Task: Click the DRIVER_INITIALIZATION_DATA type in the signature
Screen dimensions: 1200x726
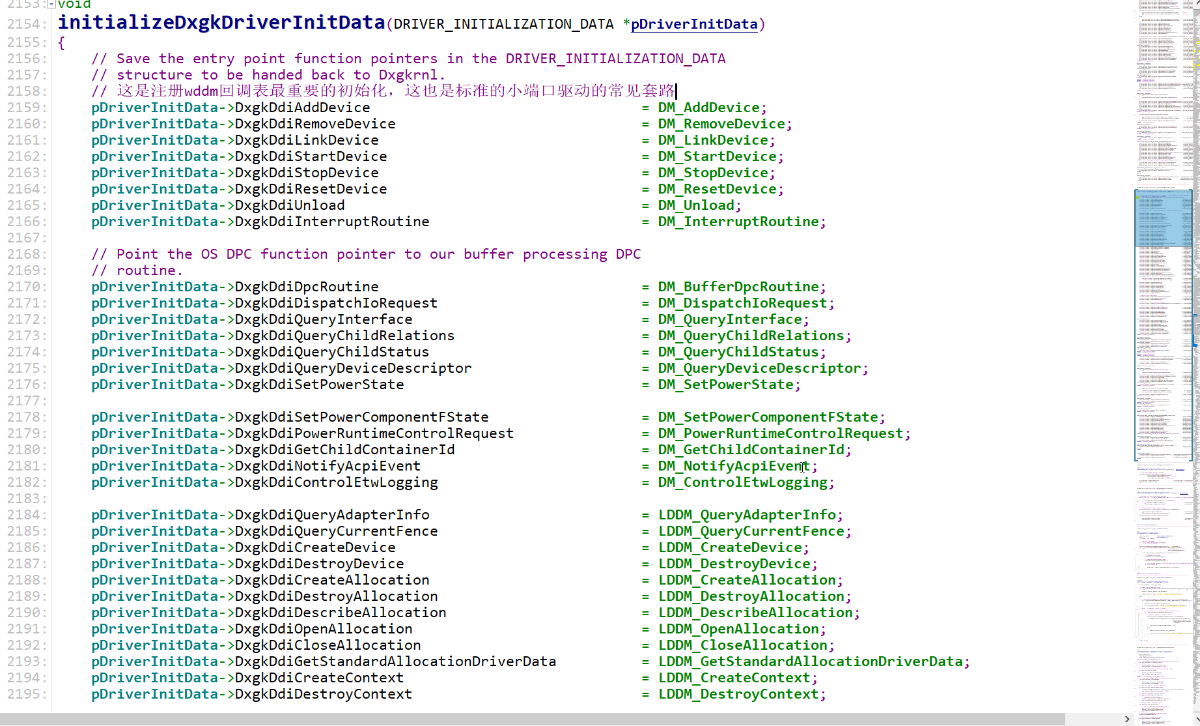Action: (505, 24)
